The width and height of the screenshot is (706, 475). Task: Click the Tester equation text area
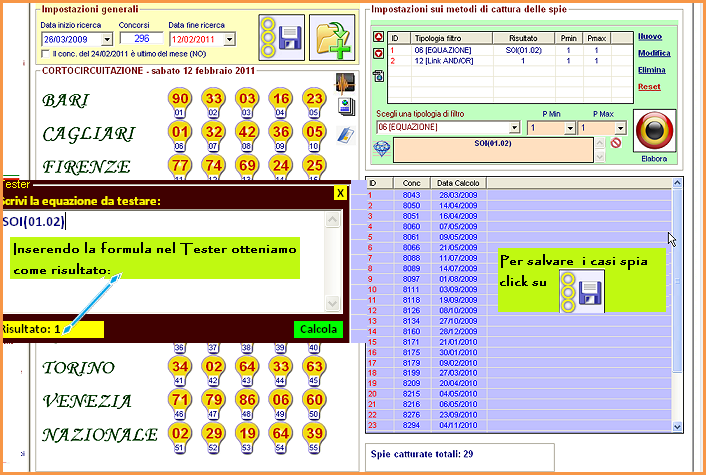point(163,262)
